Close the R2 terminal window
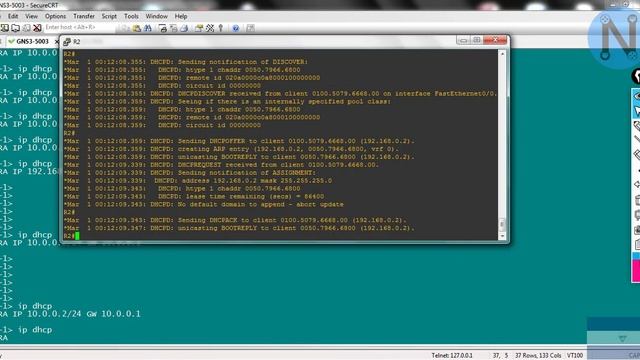 tap(495, 40)
